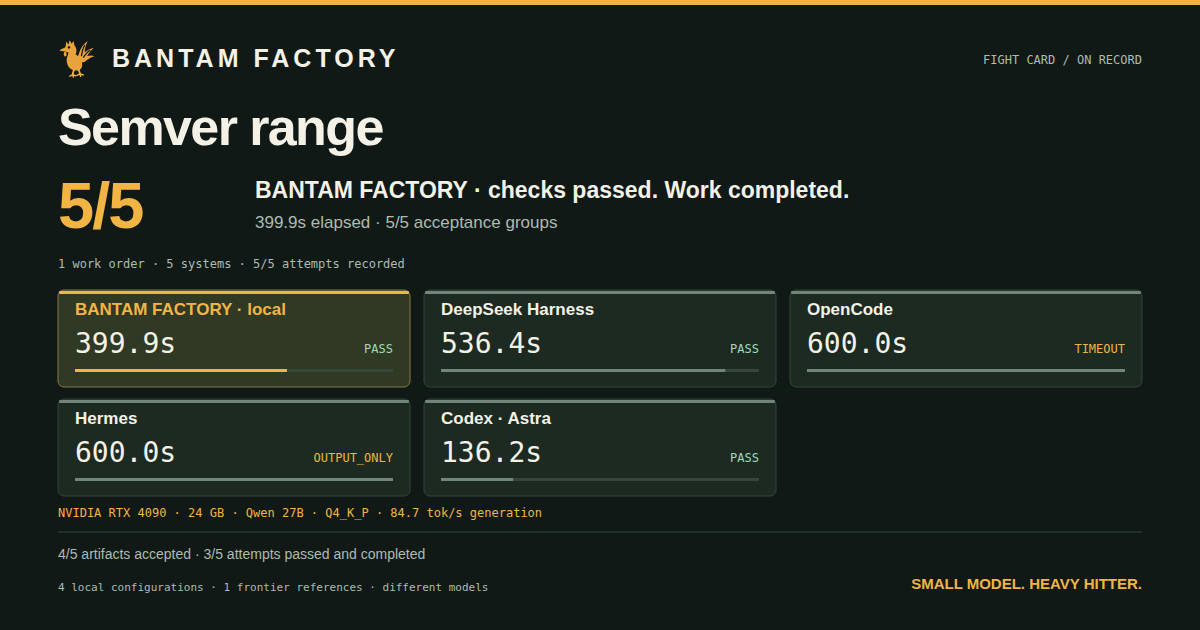Click the progress bar under 536.4s
The height and width of the screenshot is (630, 1200).
tap(583, 370)
